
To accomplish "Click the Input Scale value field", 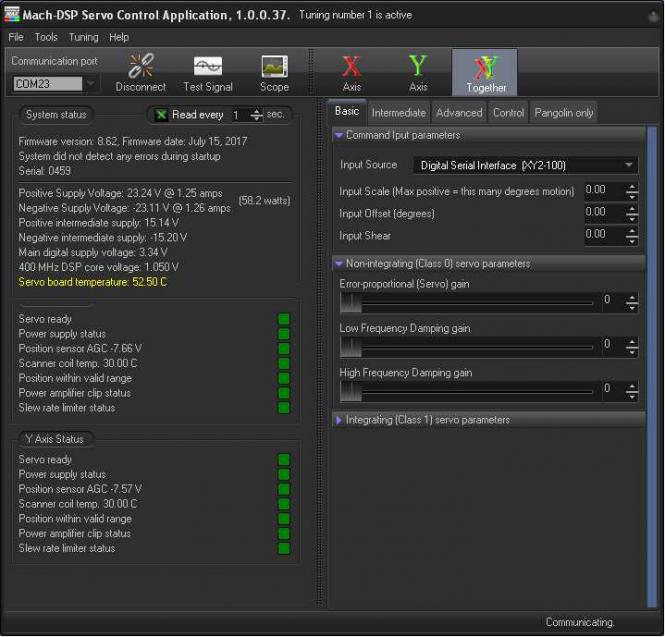I will coord(605,190).
